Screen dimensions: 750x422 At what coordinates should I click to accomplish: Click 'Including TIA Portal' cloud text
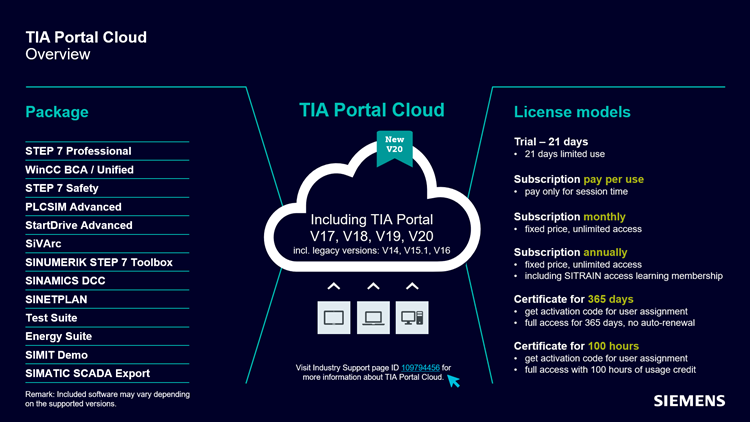coord(372,220)
